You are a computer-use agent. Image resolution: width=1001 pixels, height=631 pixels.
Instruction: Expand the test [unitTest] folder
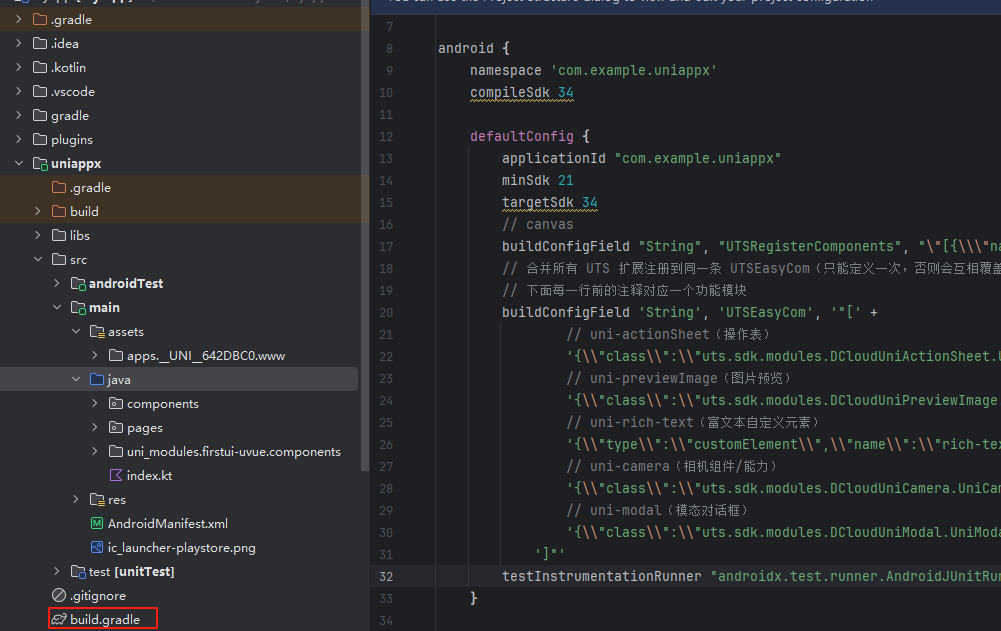point(57,571)
